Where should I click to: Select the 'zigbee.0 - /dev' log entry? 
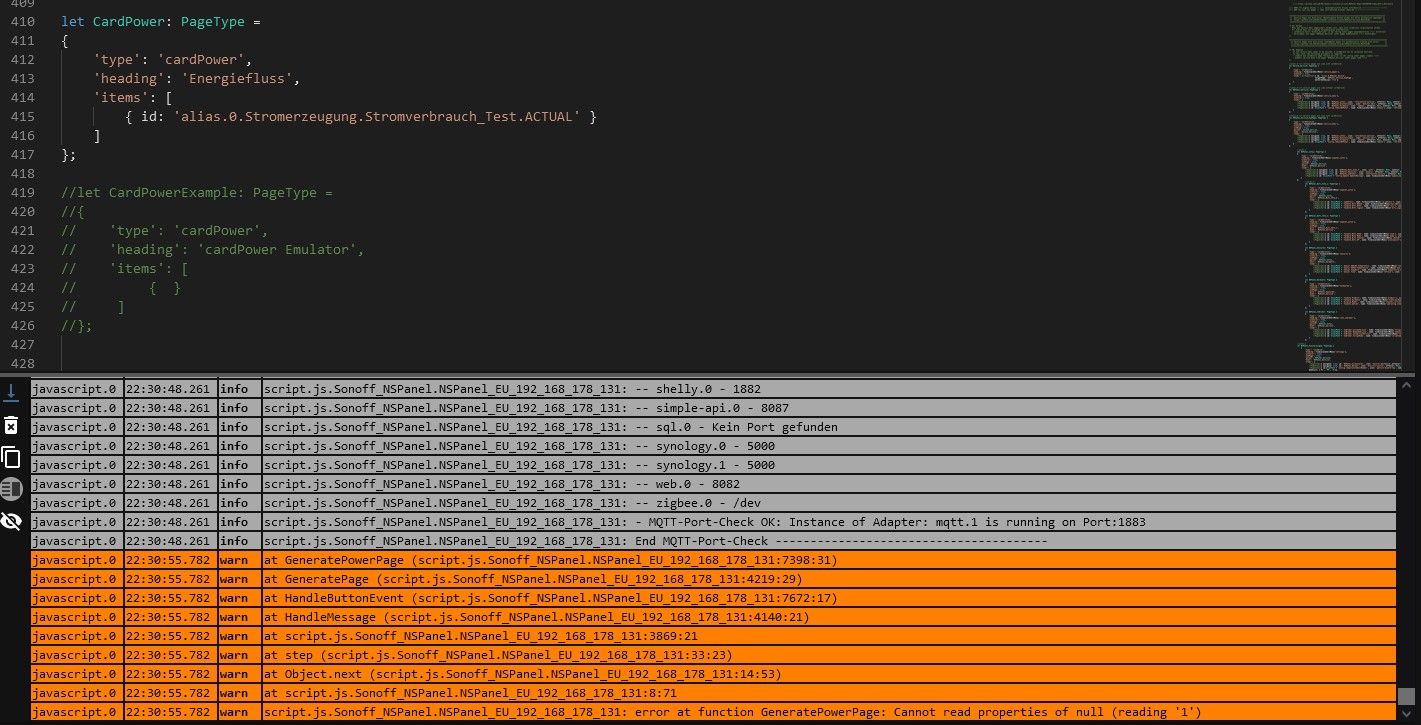713,502
